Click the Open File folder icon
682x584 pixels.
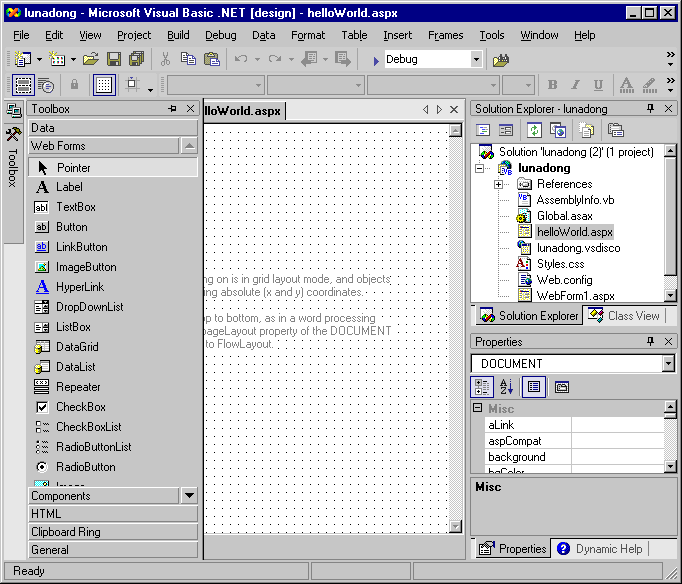click(91, 59)
